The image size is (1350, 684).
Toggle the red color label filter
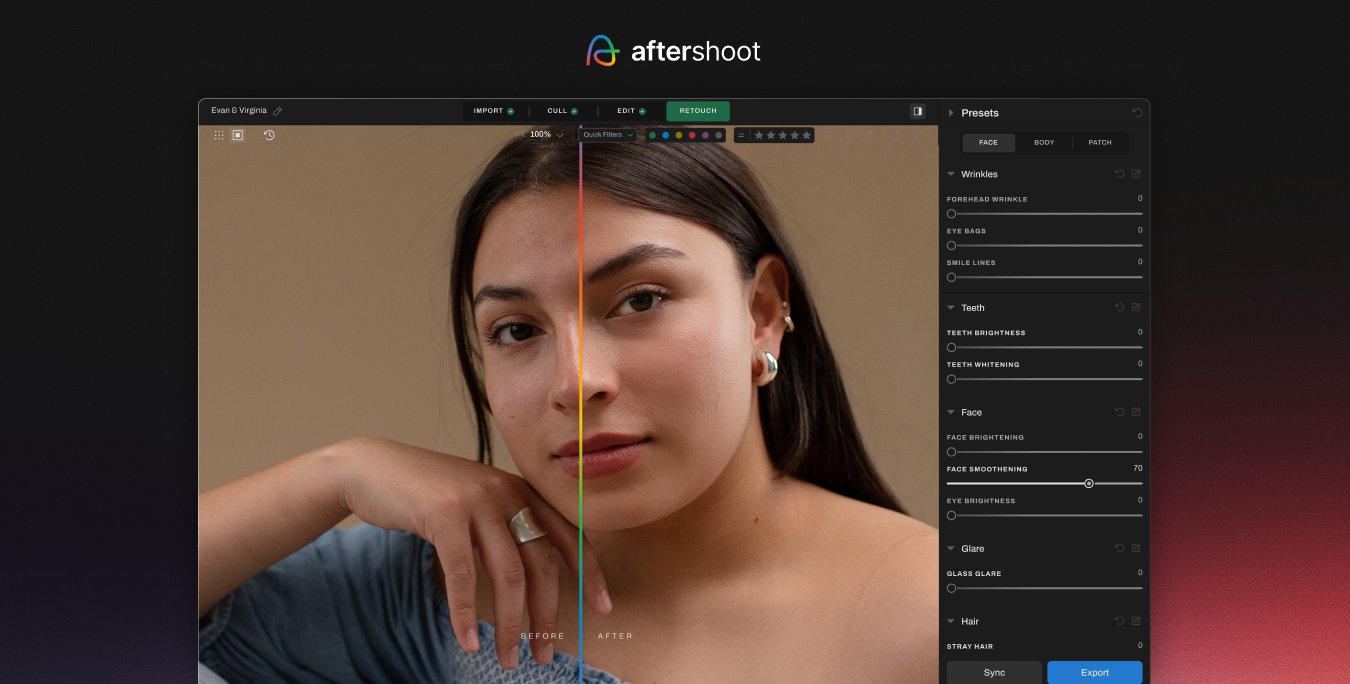click(x=692, y=135)
